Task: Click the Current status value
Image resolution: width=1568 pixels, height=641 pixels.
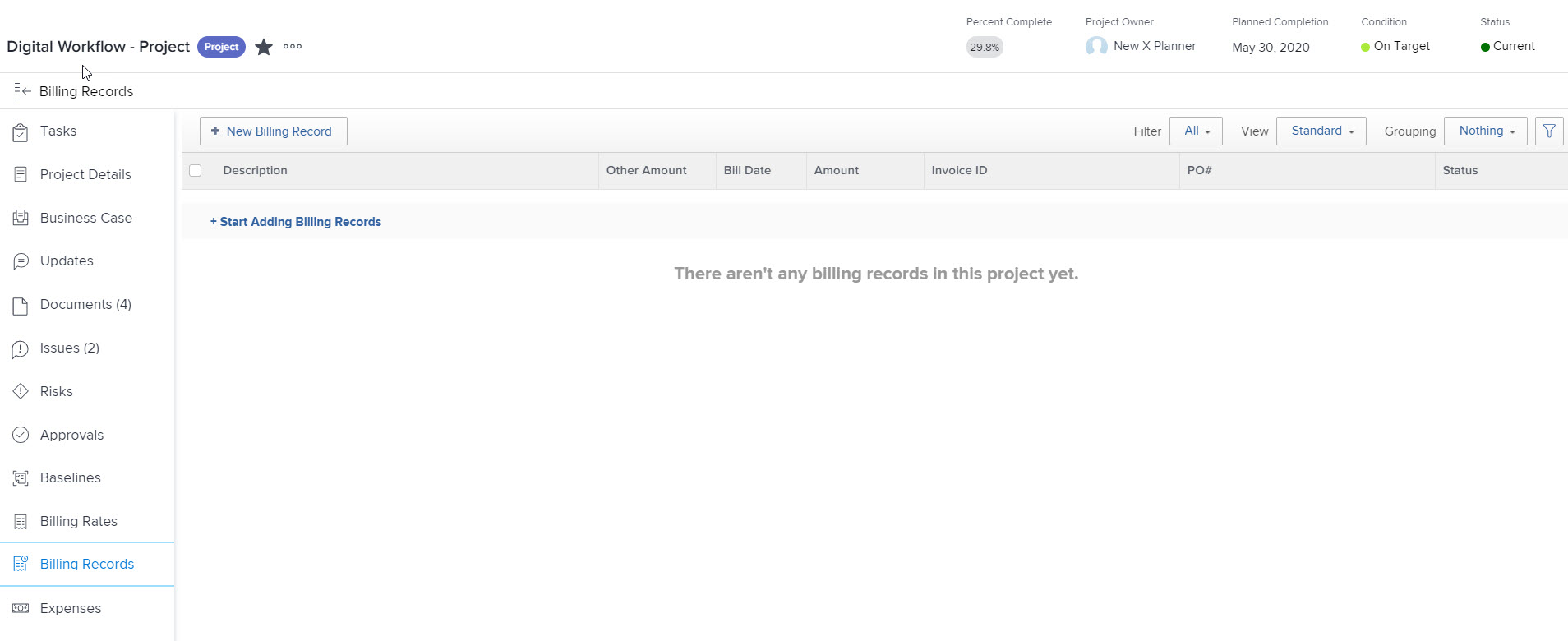Action: point(1514,46)
